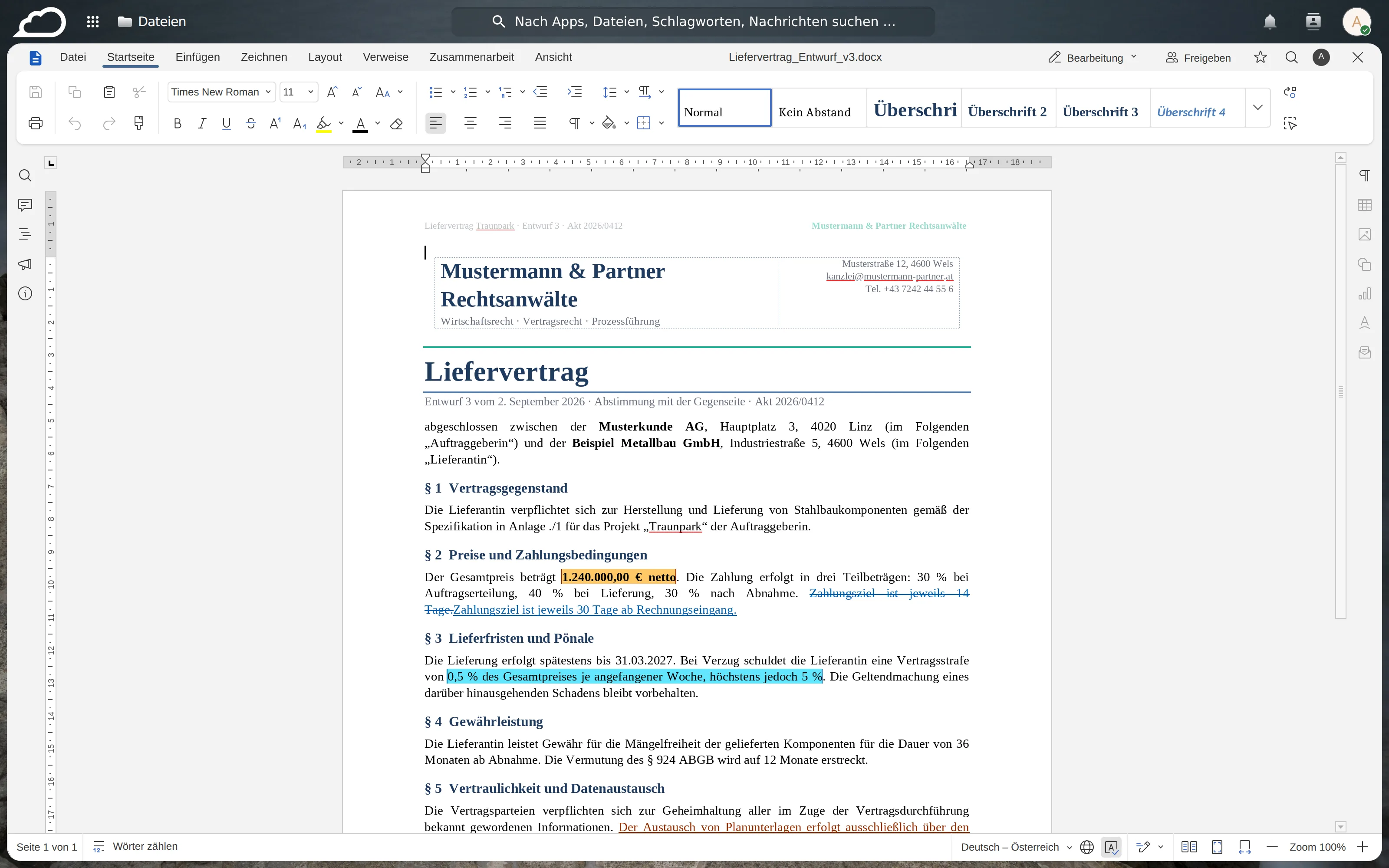Mark document as favorite with star icon
Screen dimensions: 1389x868
click(1261, 57)
